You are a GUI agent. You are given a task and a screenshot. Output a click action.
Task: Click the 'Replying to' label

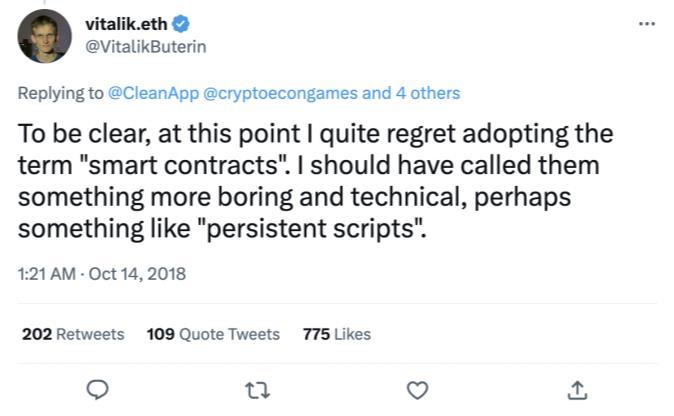point(60,93)
